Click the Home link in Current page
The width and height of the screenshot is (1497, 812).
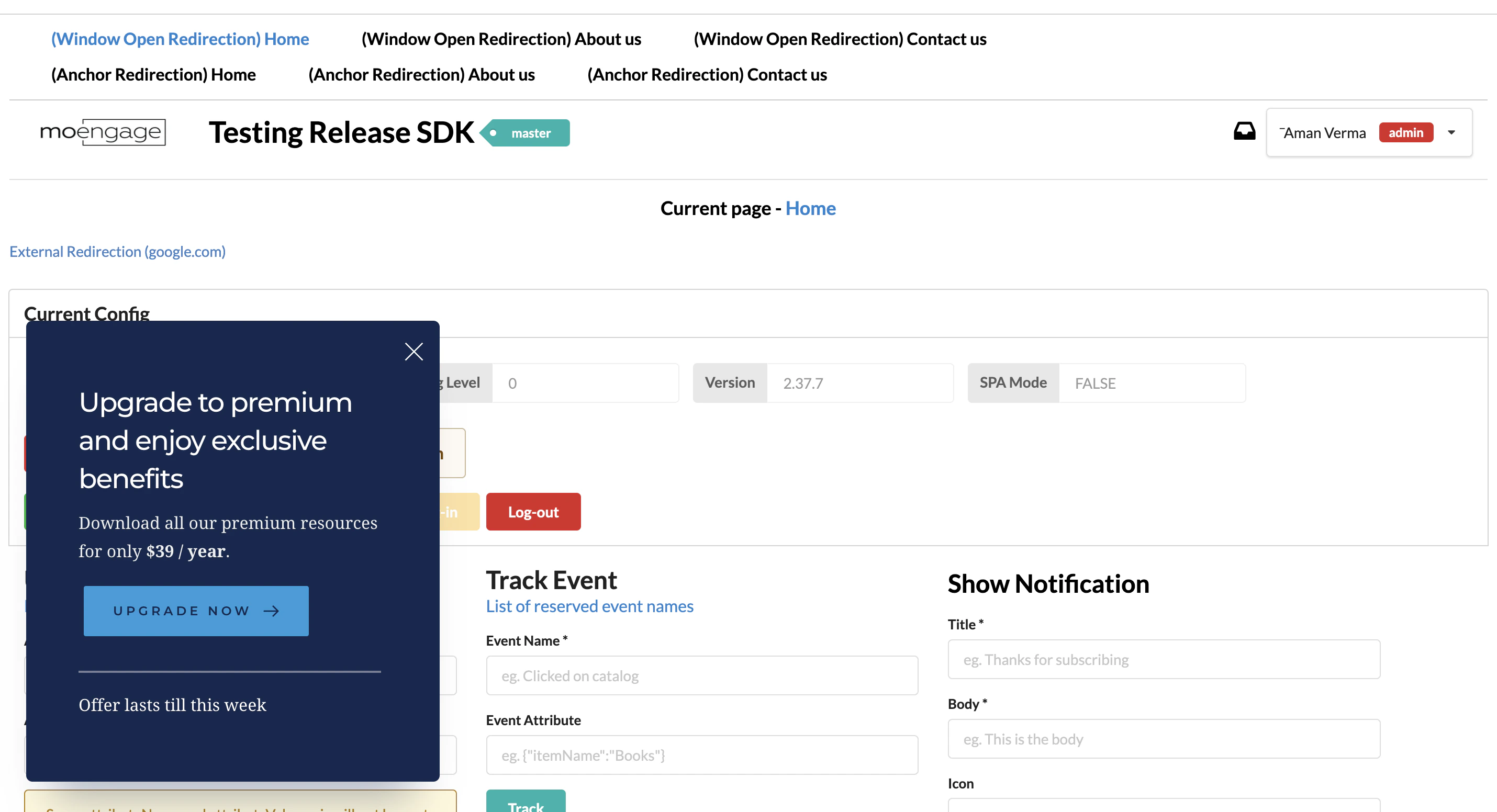(810, 208)
